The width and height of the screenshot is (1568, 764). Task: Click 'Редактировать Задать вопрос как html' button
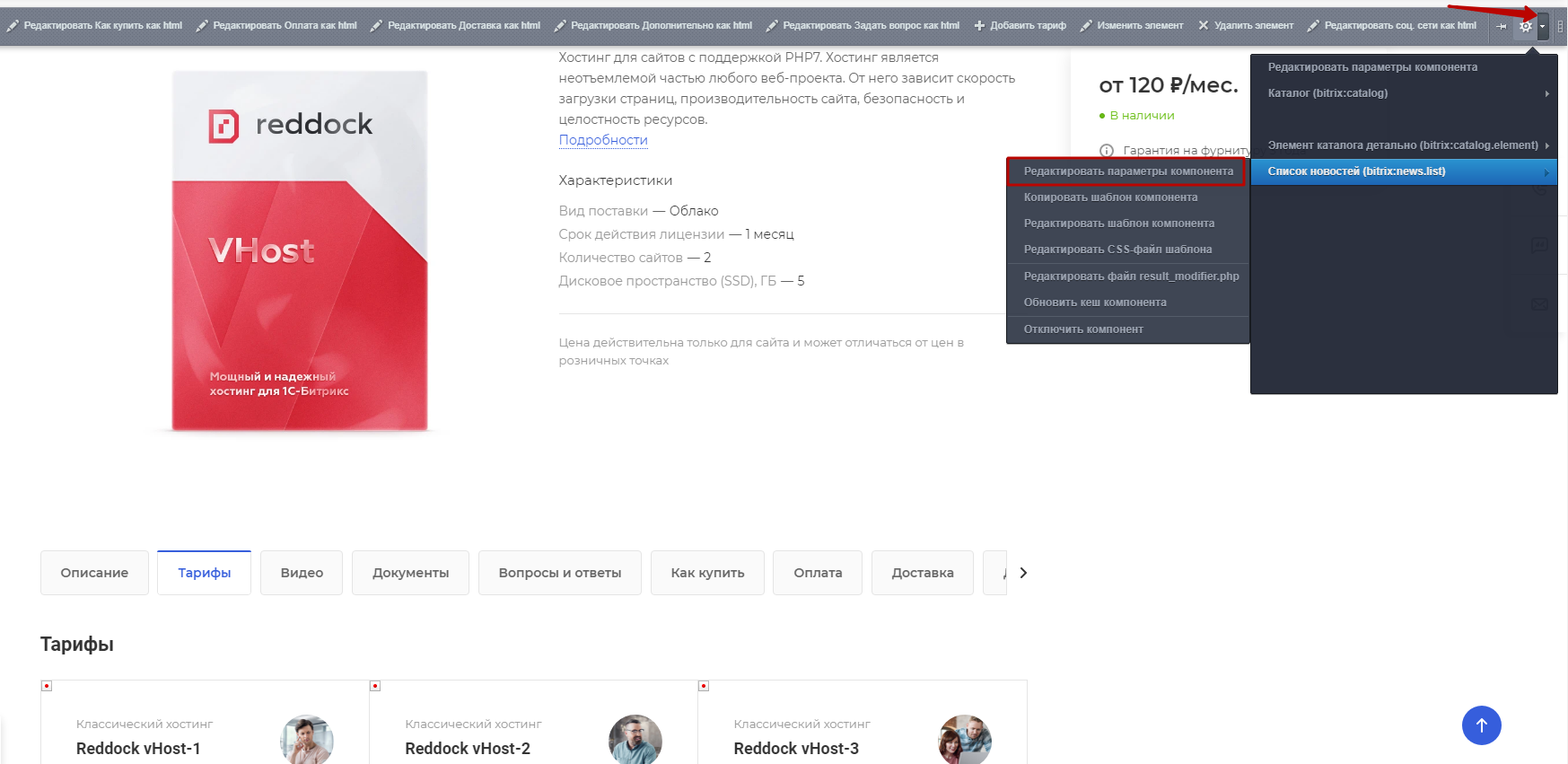point(863,26)
